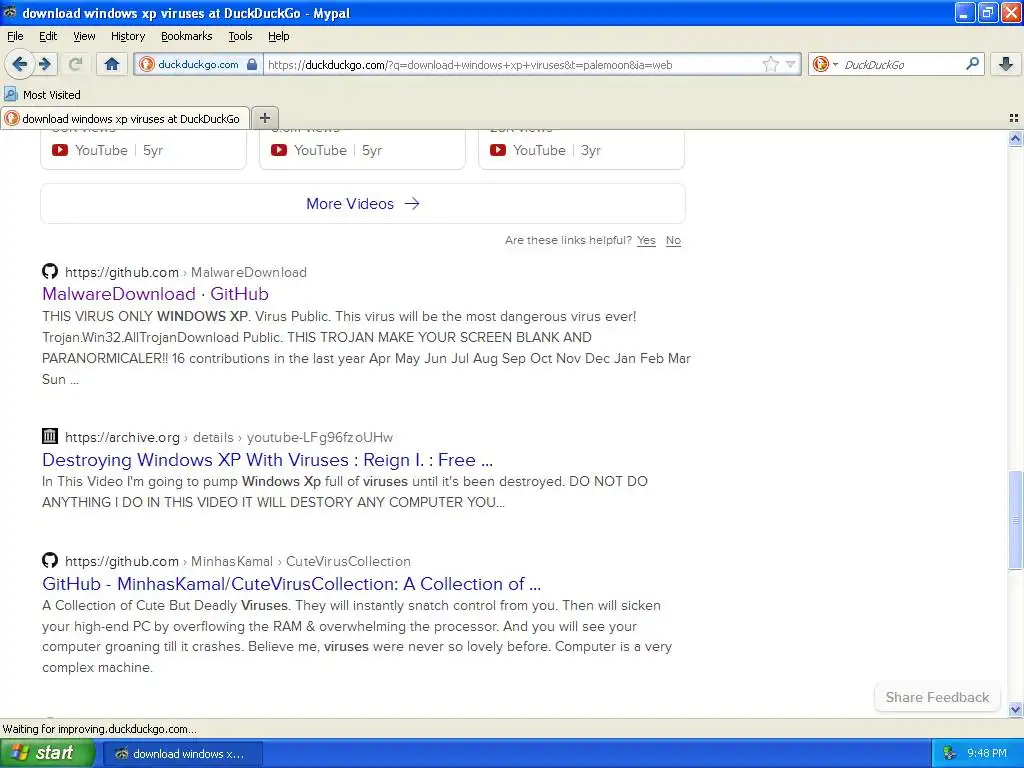Open a new tab with the plus button
The width and height of the screenshot is (1024, 768).
265,118
